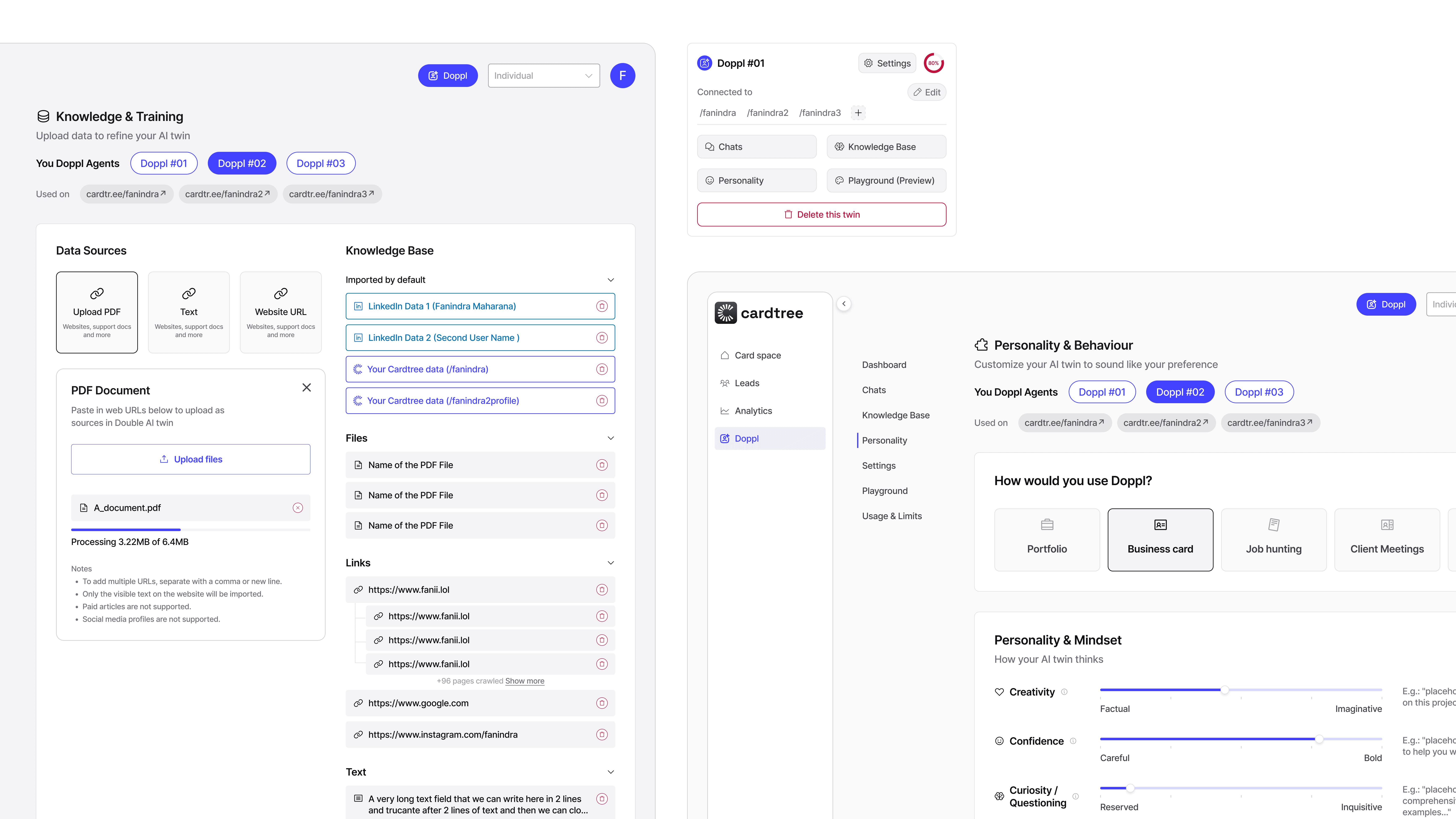This screenshot has height=819, width=1456.
Task: Choose the Website URL data source
Action: click(280, 312)
